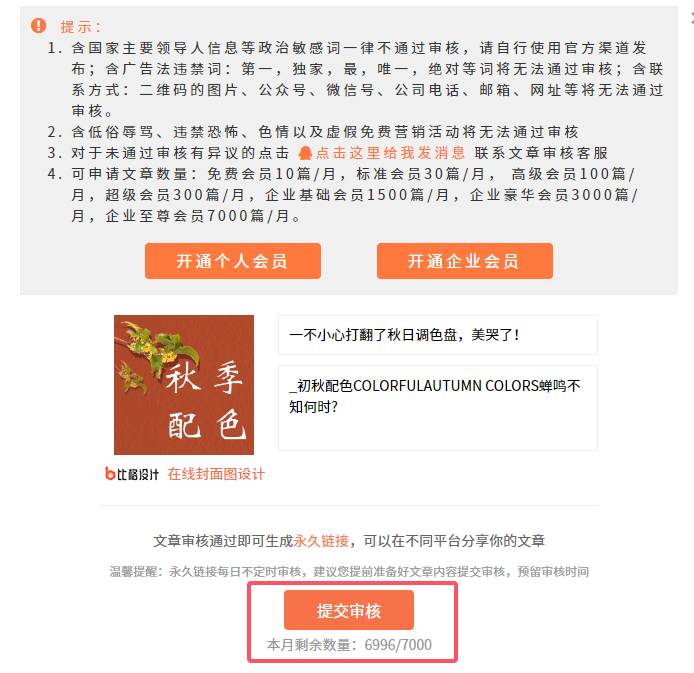
Task: Click the 联系文章审核客服 text
Action: point(541,153)
